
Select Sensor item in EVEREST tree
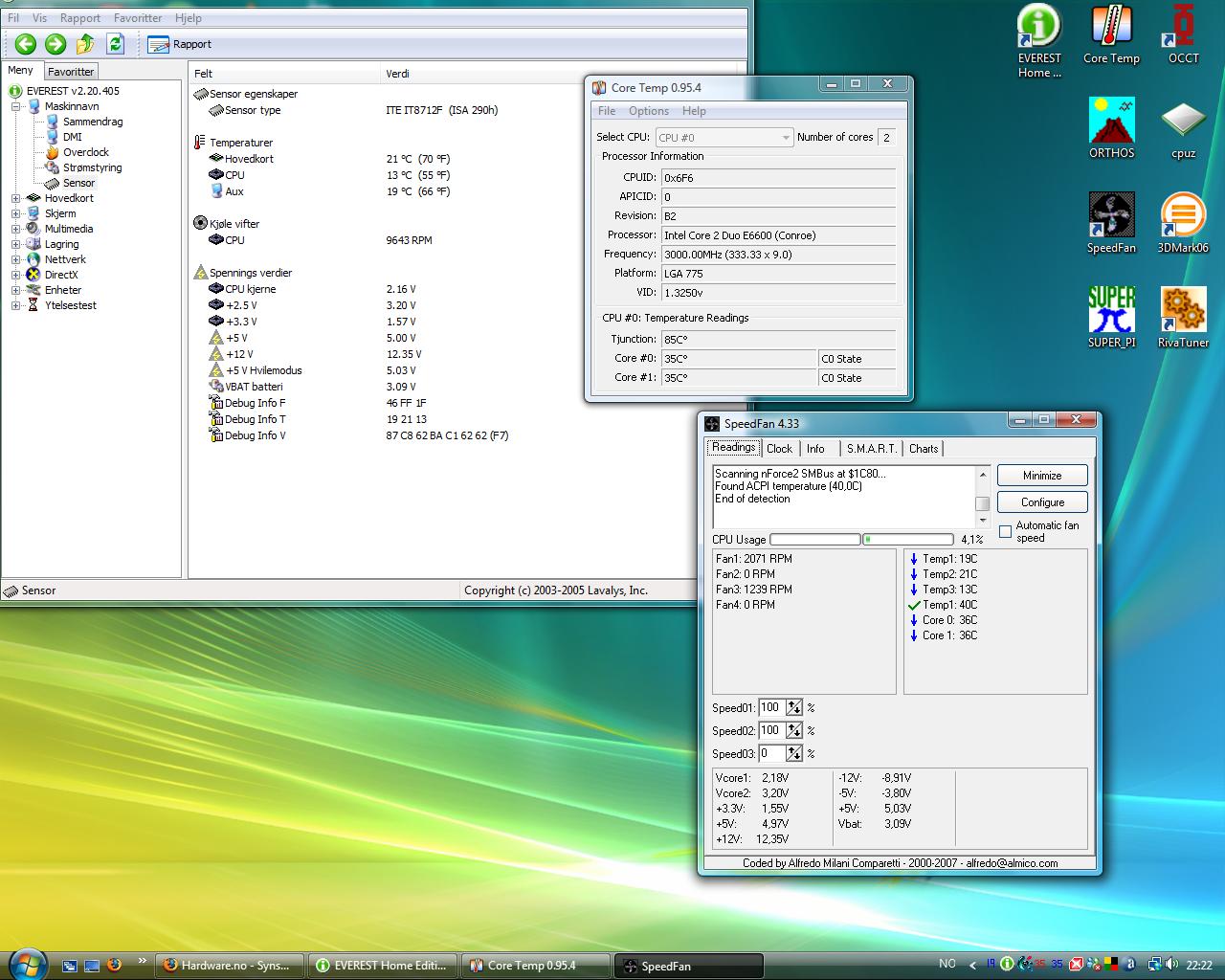coord(78,183)
